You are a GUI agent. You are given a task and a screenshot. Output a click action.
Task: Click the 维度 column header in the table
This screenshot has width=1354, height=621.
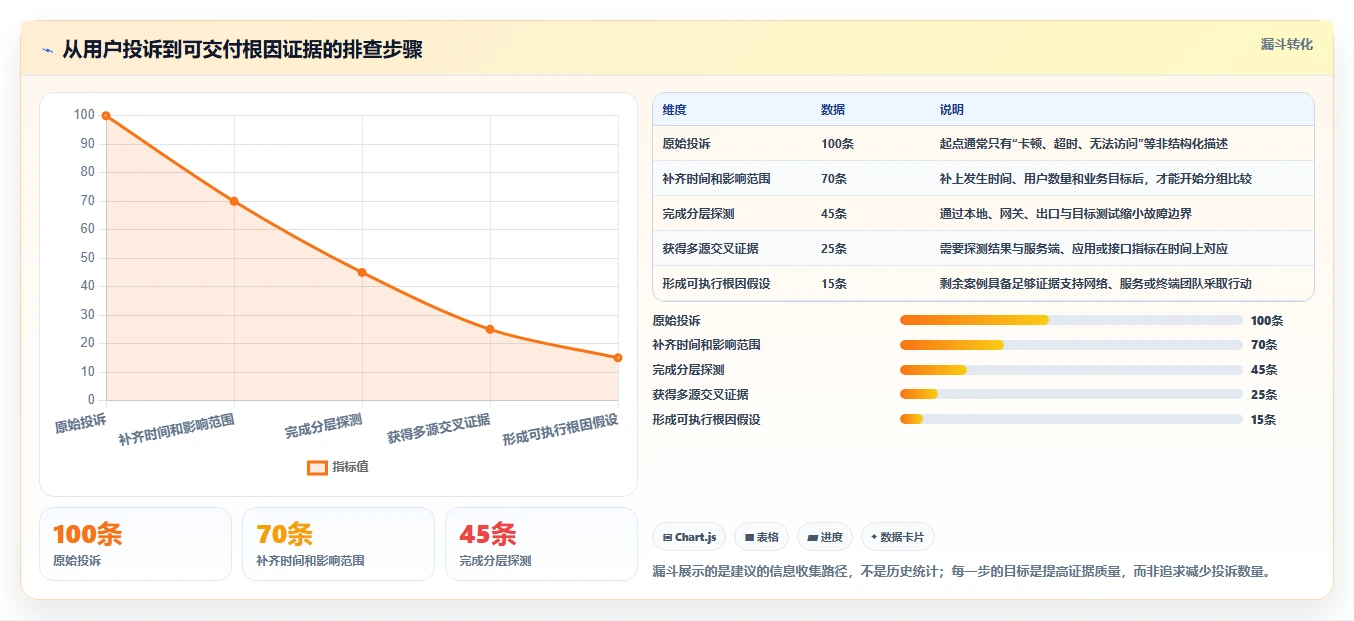(x=674, y=110)
